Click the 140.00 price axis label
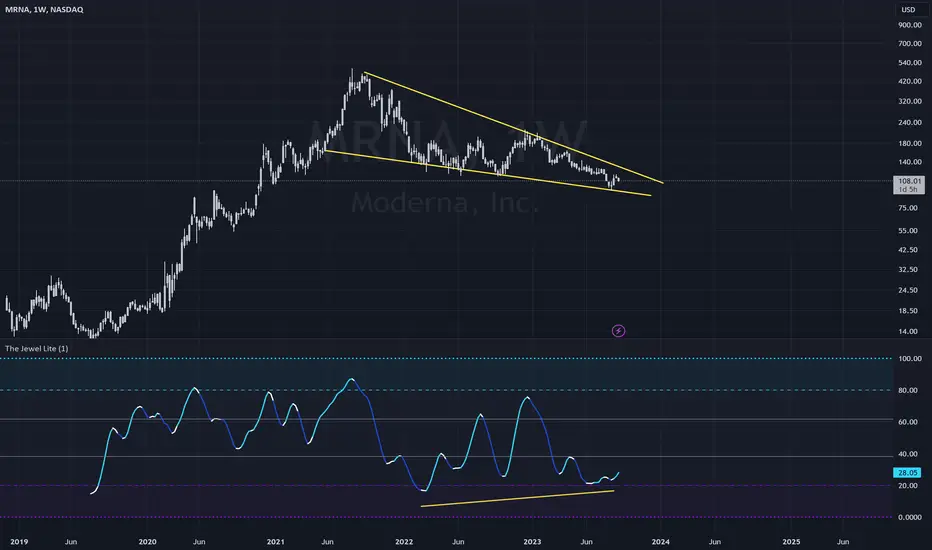 910,162
